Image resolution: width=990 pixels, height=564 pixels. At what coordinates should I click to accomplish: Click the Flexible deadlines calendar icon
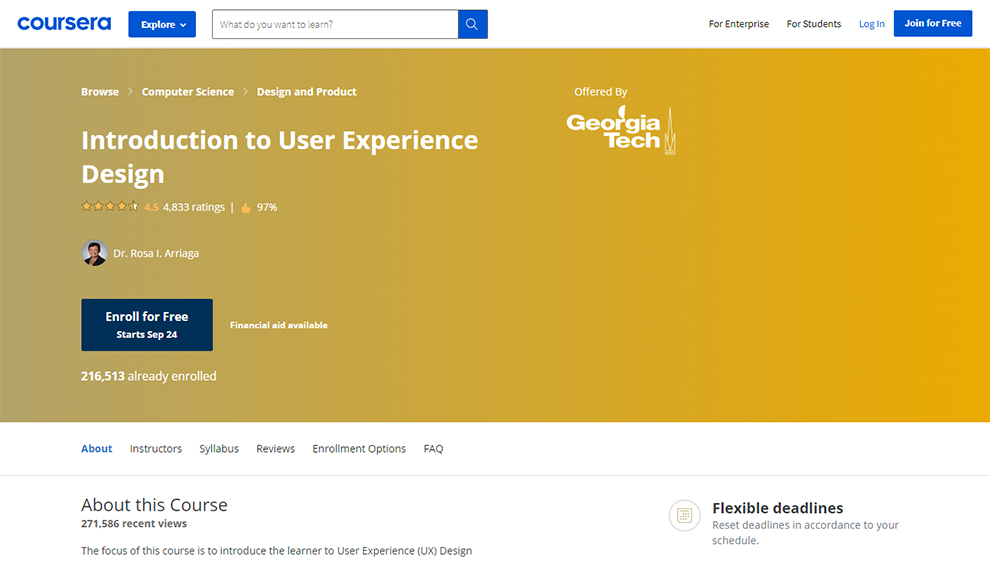click(684, 515)
